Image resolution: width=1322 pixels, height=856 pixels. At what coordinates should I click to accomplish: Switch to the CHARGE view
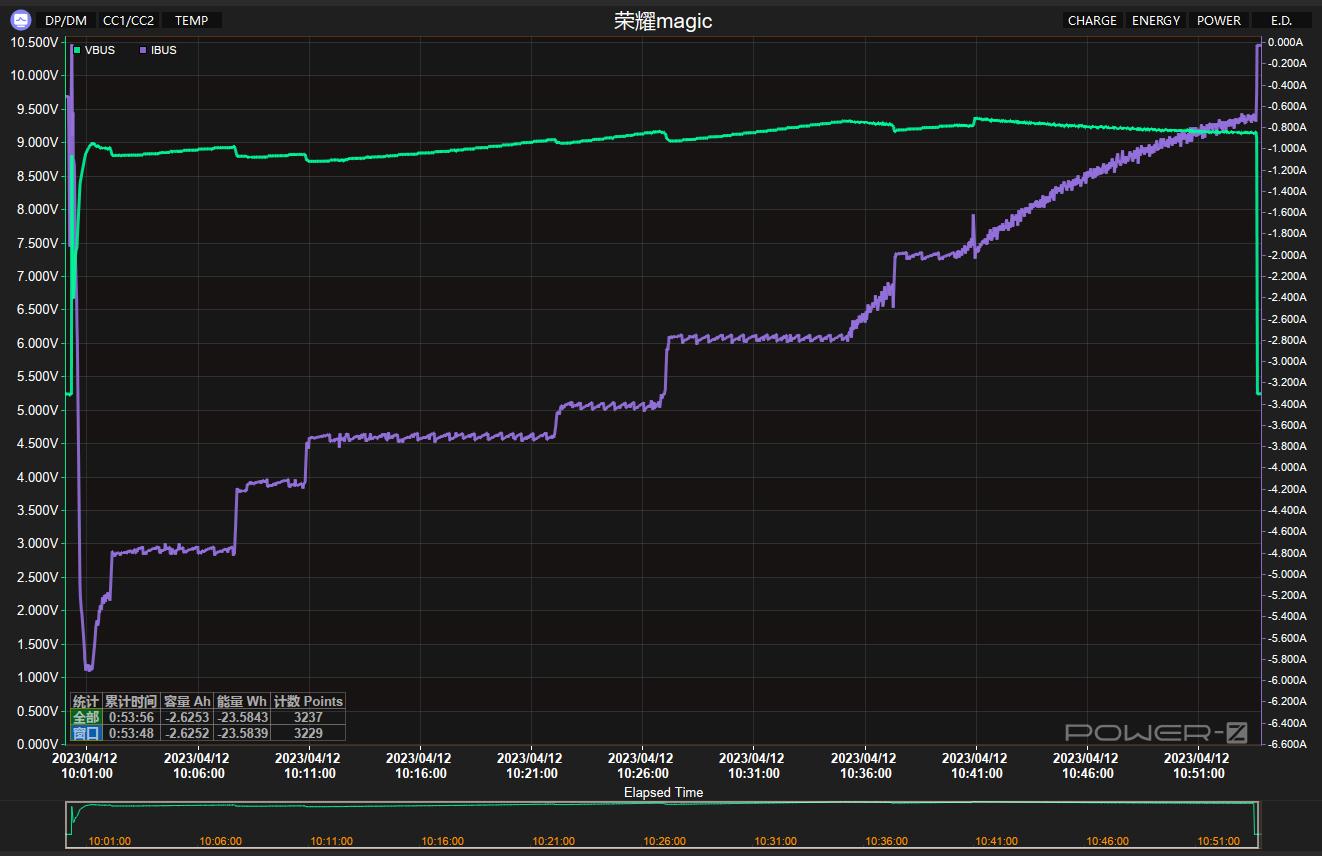(x=1091, y=20)
